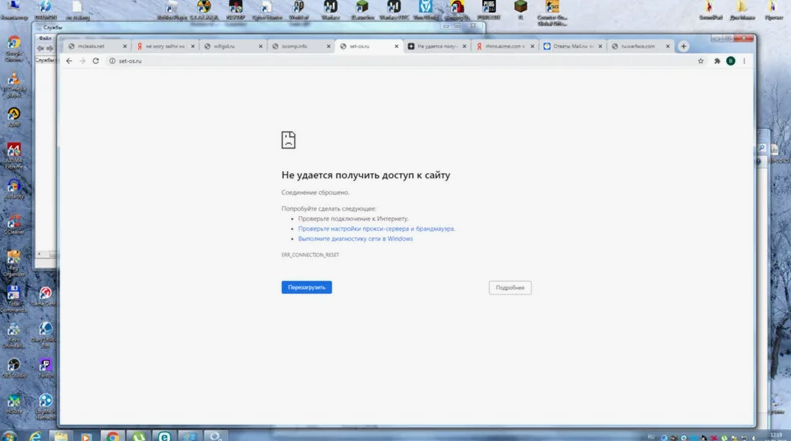The image size is (791, 441).
Task: Open Chrome's three-dot menu
Action: click(744, 61)
